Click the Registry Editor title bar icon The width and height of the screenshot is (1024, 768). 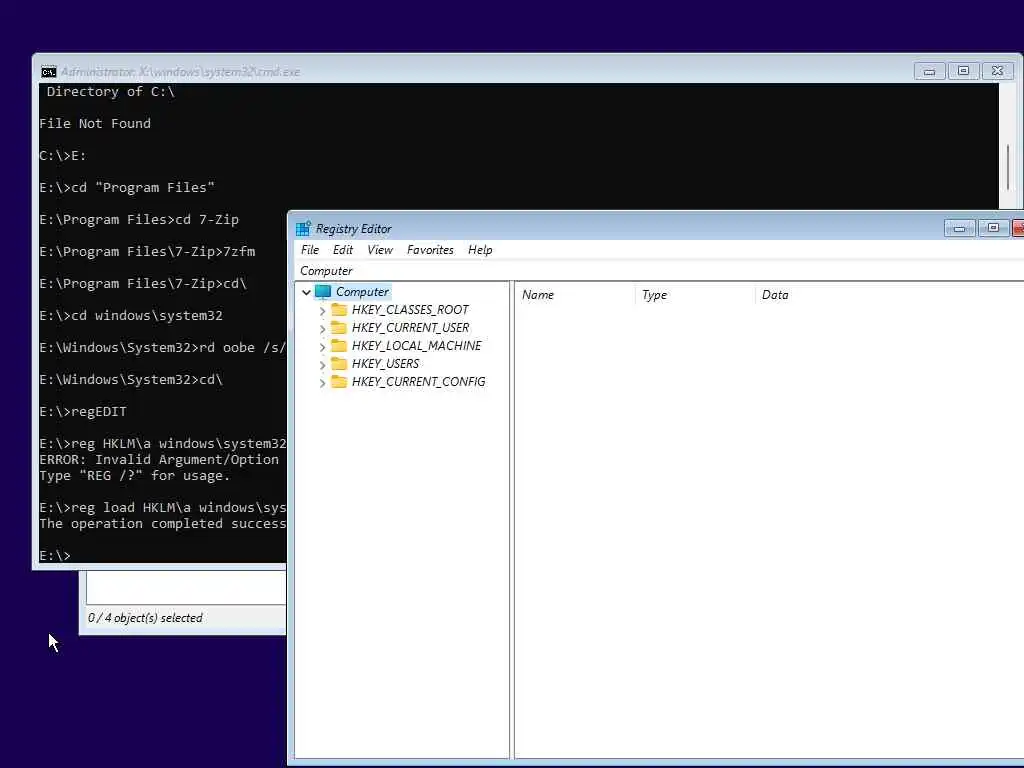[x=303, y=229]
